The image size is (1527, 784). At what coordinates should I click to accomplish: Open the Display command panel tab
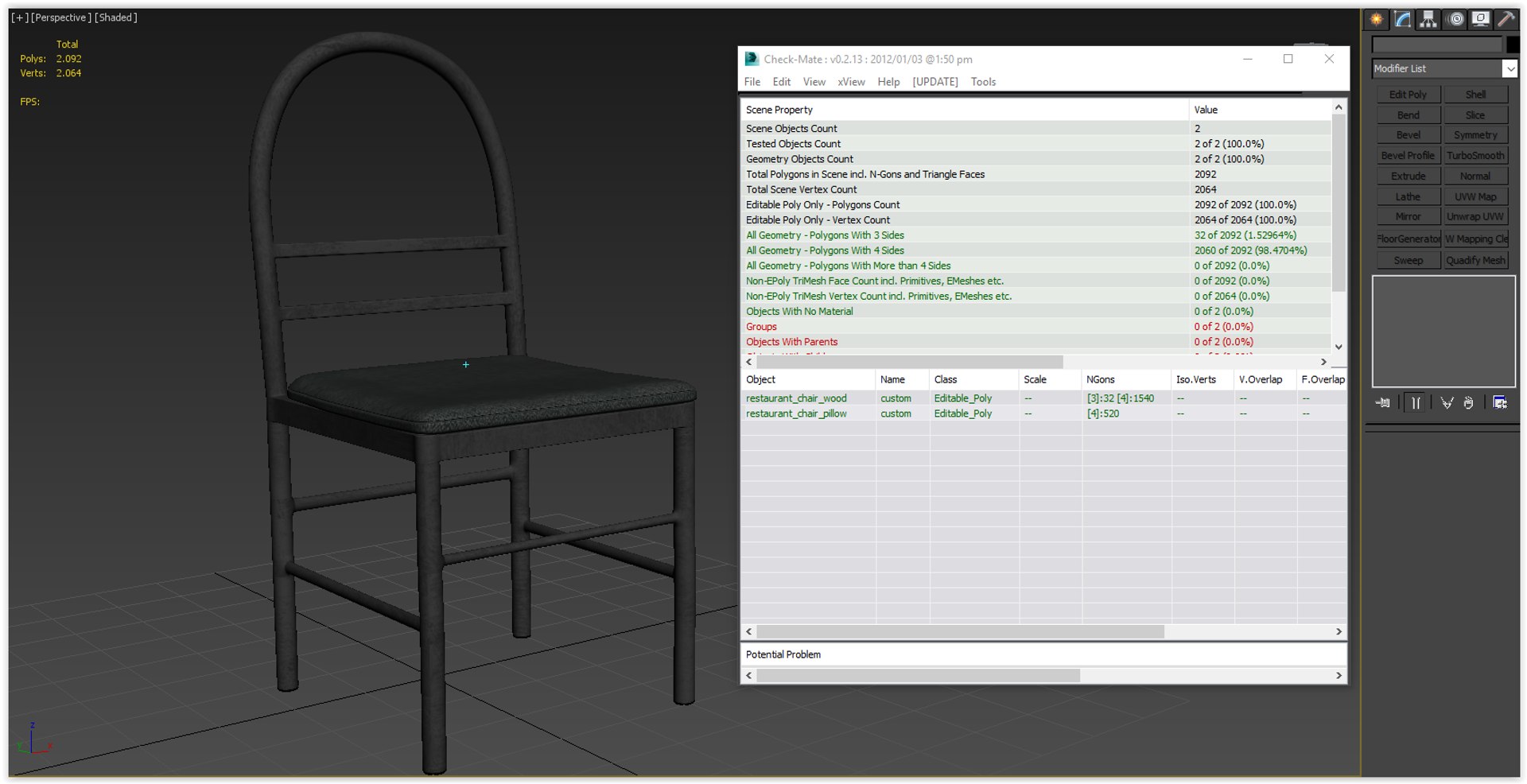pos(1481,20)
